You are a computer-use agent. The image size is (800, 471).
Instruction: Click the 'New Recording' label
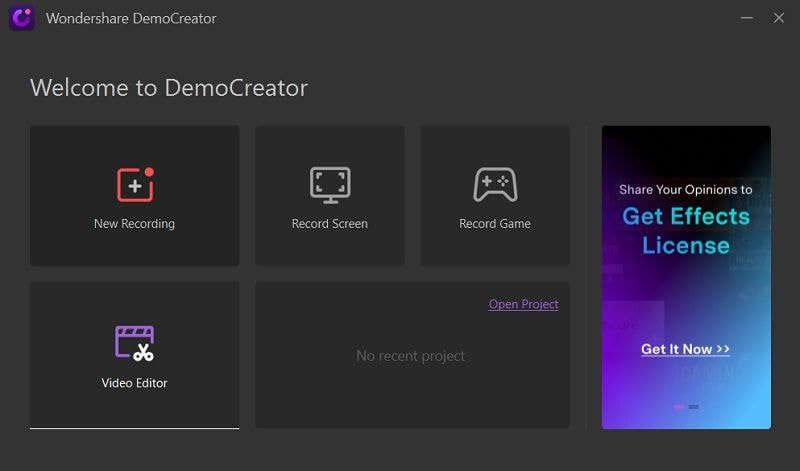coord(134,224)
